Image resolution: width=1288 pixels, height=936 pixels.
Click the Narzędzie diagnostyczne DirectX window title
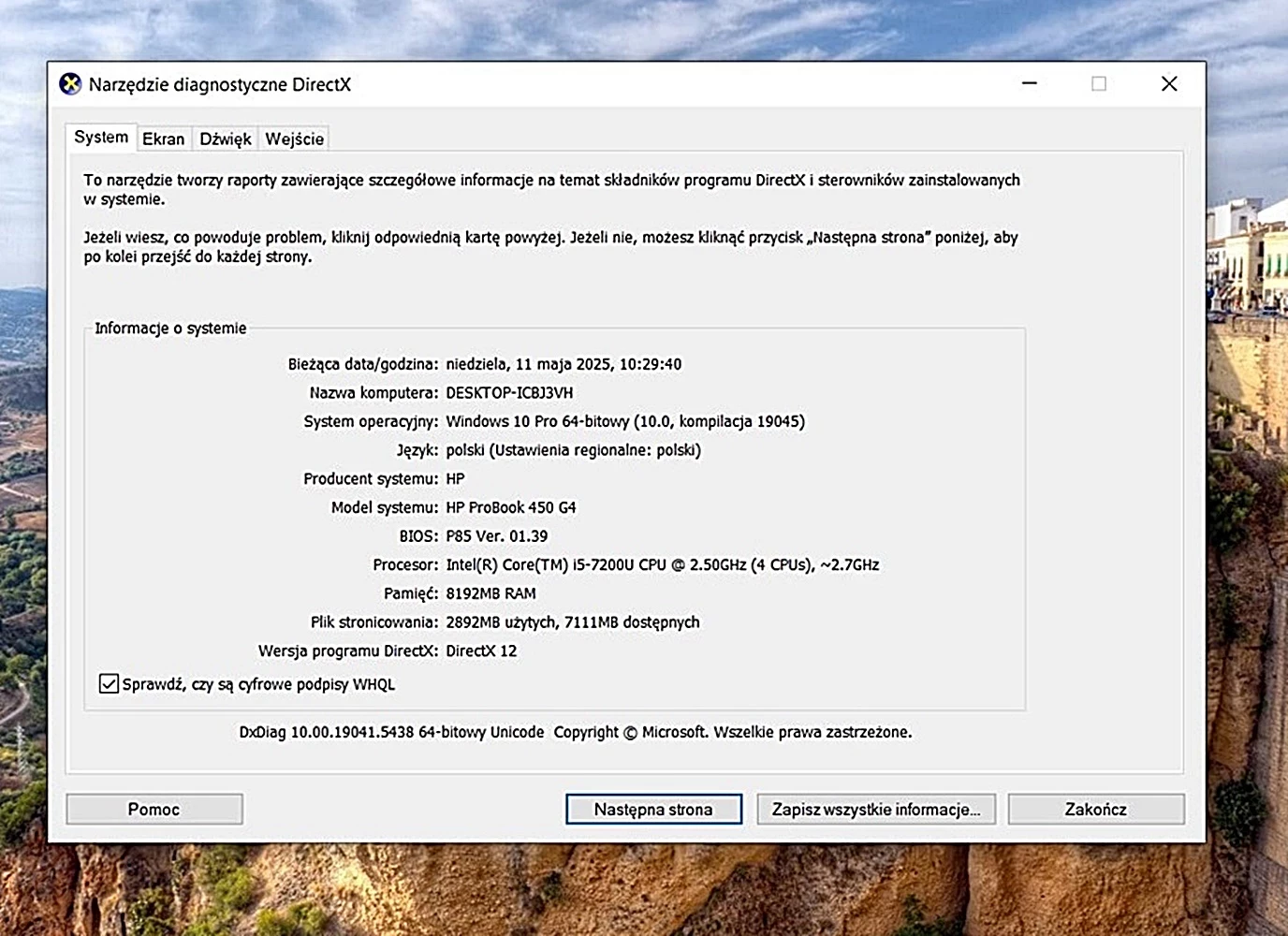pos(220,84)
